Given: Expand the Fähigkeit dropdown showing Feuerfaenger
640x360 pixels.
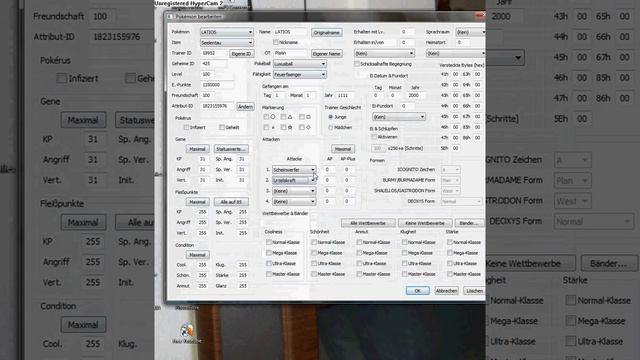Looking at the screenshot, I should (x=299, y=75).
